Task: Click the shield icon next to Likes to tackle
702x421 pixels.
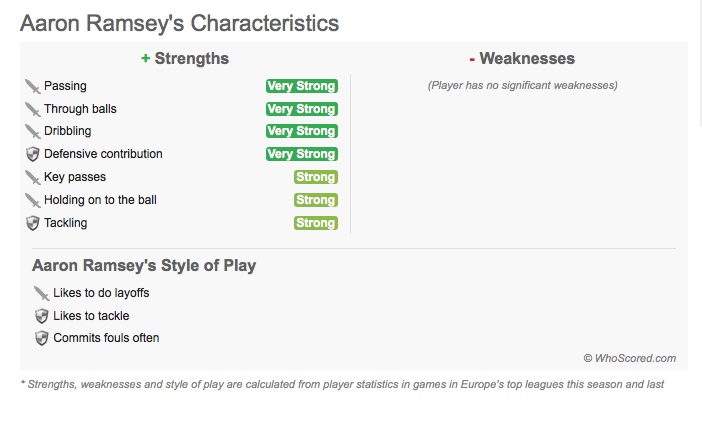Action: 41,316
